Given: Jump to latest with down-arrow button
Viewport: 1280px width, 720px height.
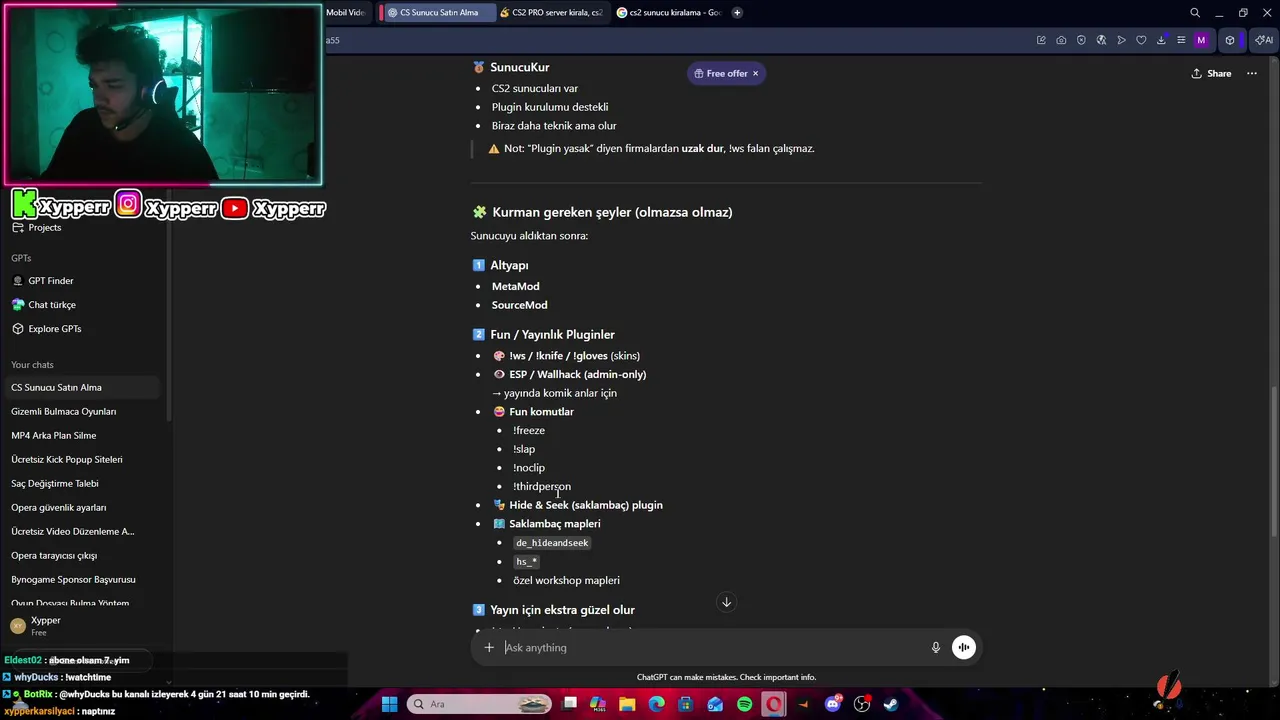Looking at the screenshot, I should [727, 602].
